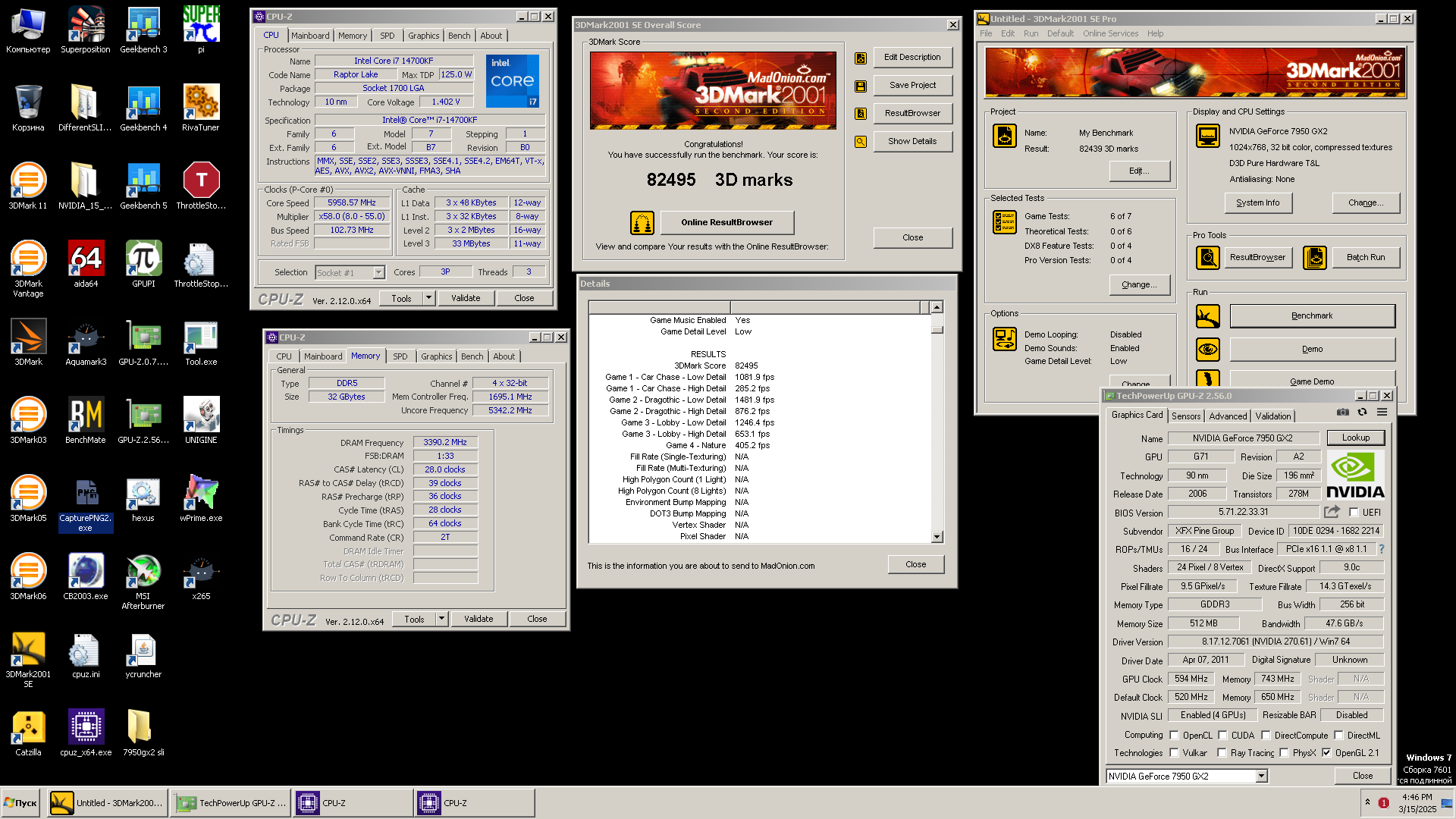Open the Catzilla desktop icon
Viewport: 1456px width, 819px height.
[28, 733]
